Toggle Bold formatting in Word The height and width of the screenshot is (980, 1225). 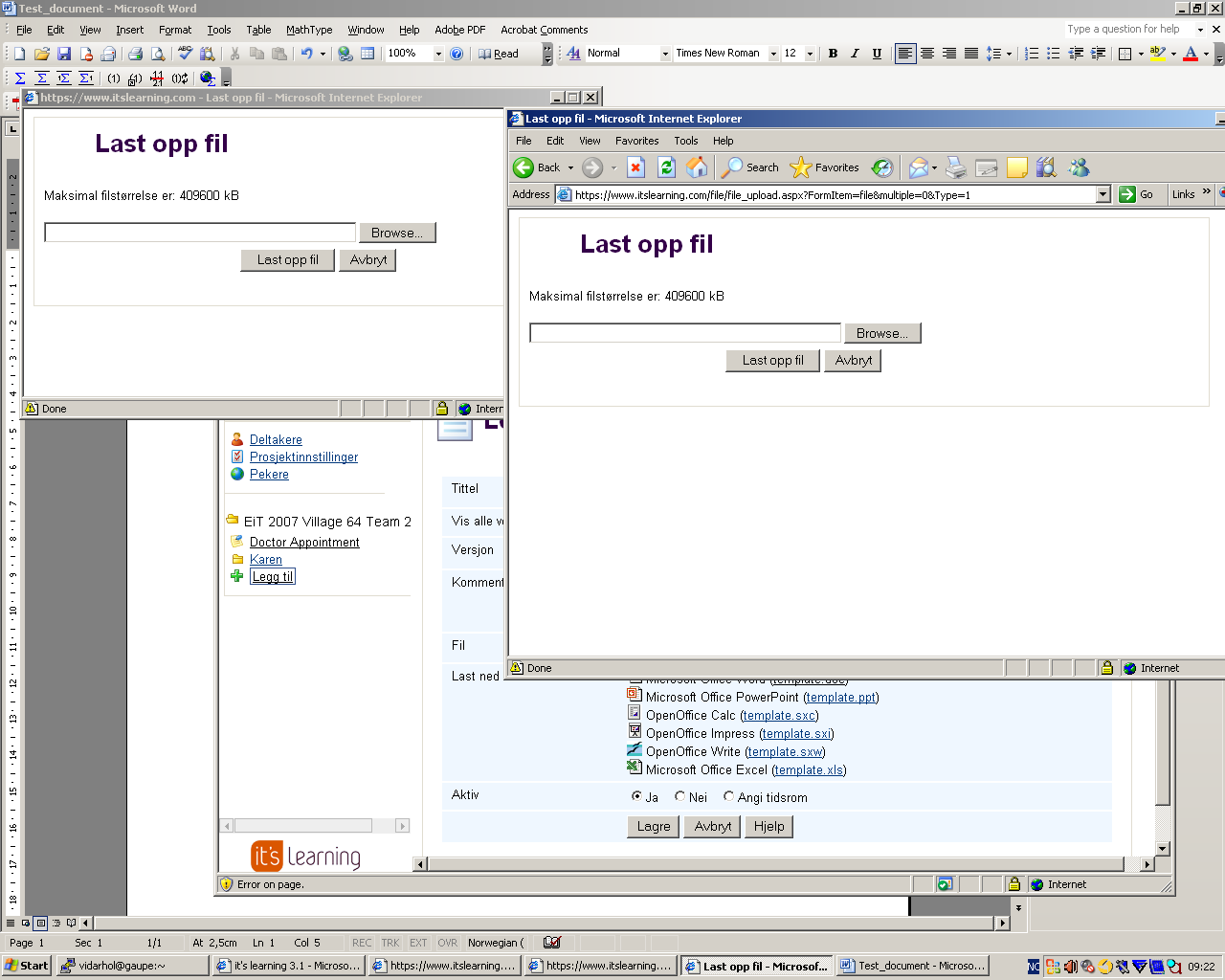click(x=833, y=54)
